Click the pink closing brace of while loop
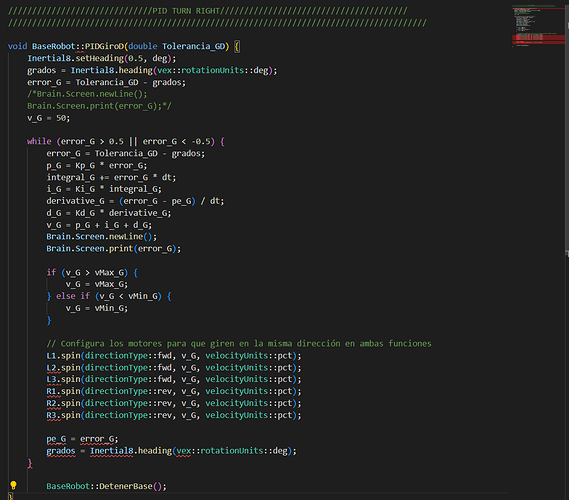569x500 pixels. coord(30,463)
